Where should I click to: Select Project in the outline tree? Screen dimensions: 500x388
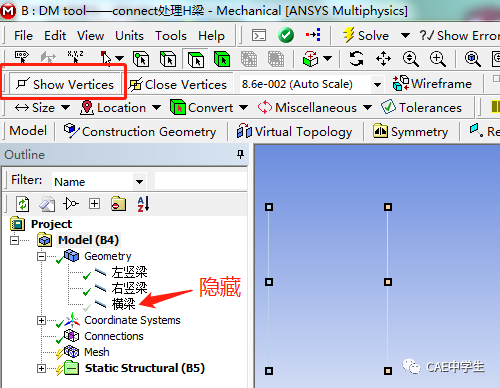coord(51,224)
